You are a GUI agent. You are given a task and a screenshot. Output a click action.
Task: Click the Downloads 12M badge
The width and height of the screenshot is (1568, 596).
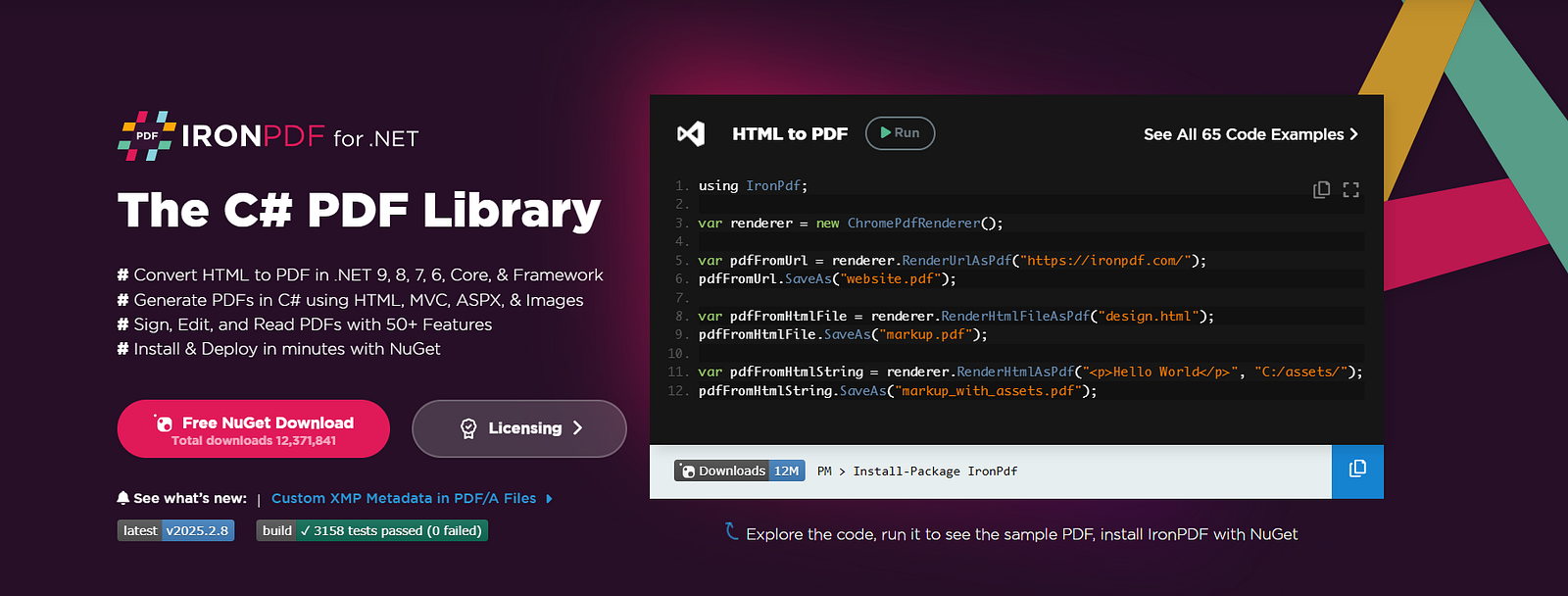740,472
